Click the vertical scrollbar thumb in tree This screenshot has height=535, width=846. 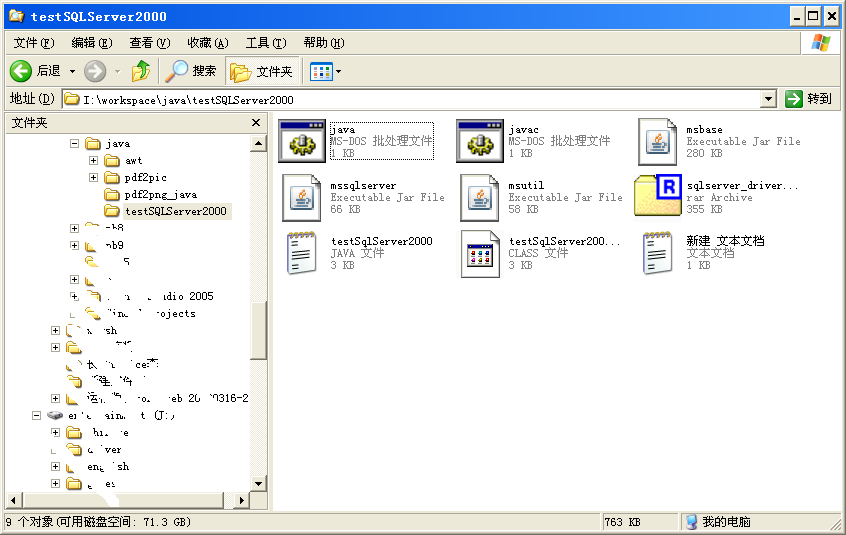[x=258, y=330]
